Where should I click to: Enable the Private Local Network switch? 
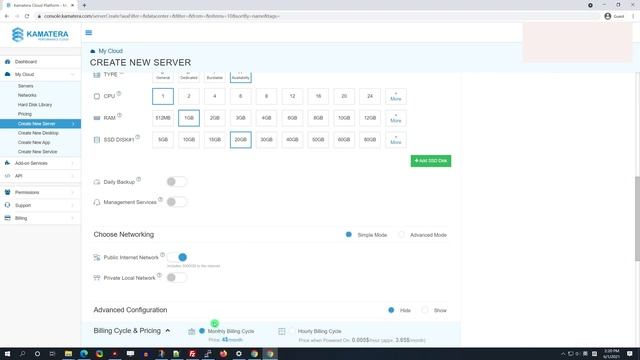click(176, 278)
